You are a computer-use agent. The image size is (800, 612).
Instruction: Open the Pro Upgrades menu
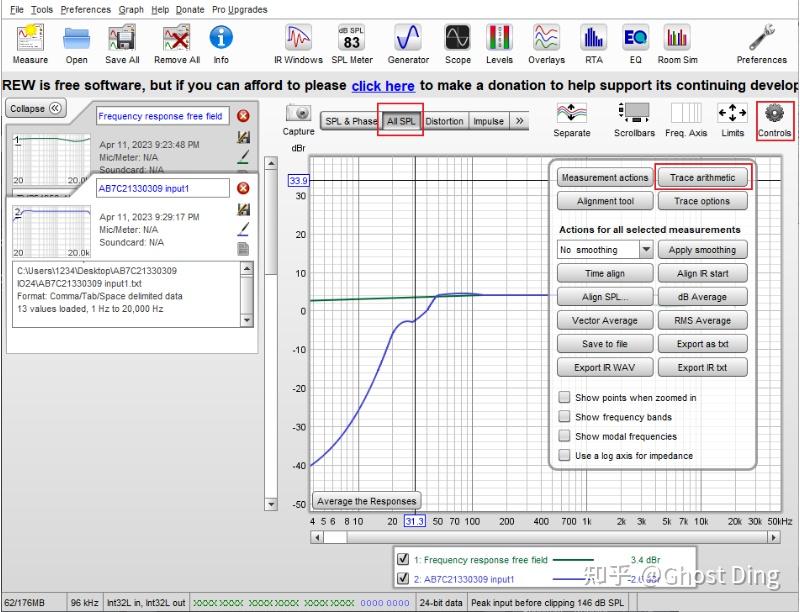240,10
